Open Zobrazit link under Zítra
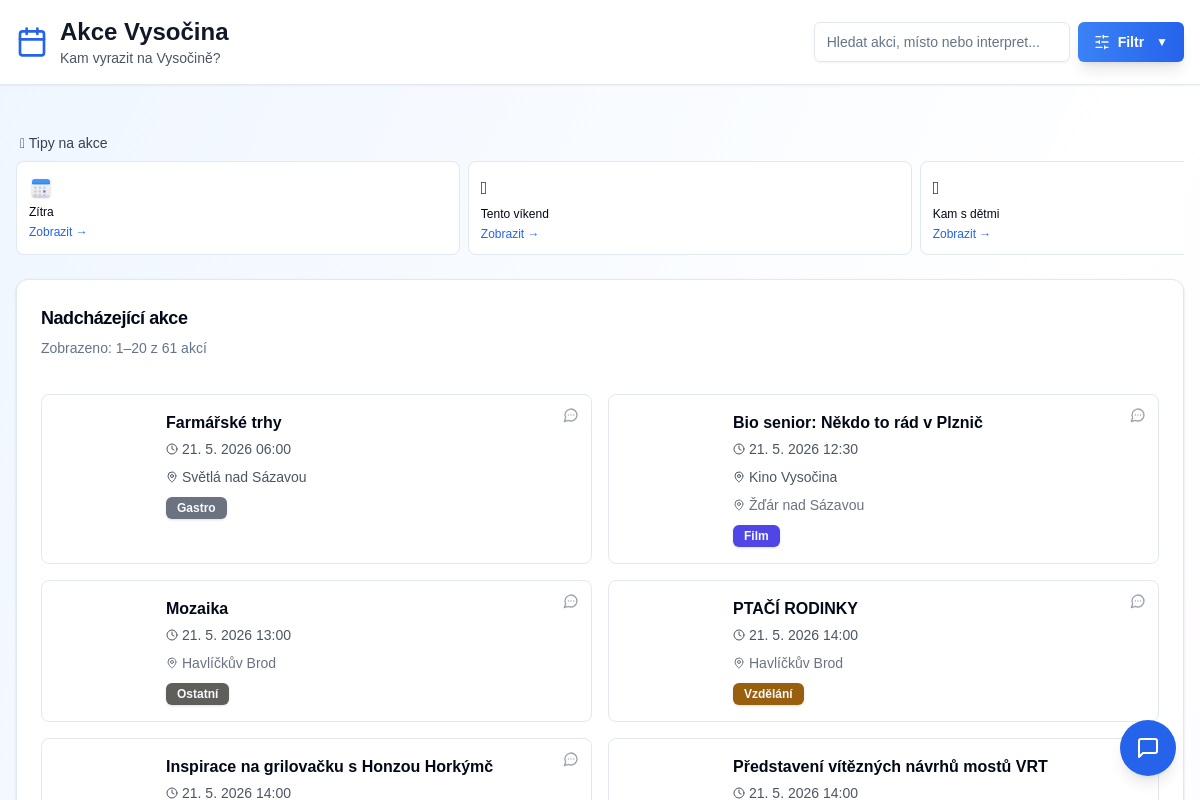The height and width of the screenshot is (800, 1200). (x=58, y=232)
